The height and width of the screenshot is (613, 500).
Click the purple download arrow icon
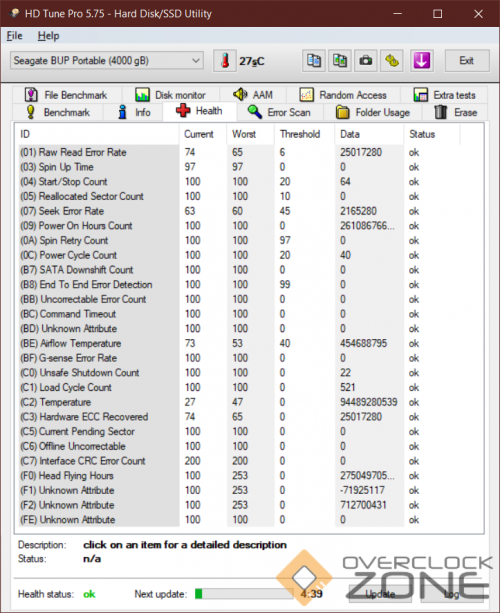(421, 61)
